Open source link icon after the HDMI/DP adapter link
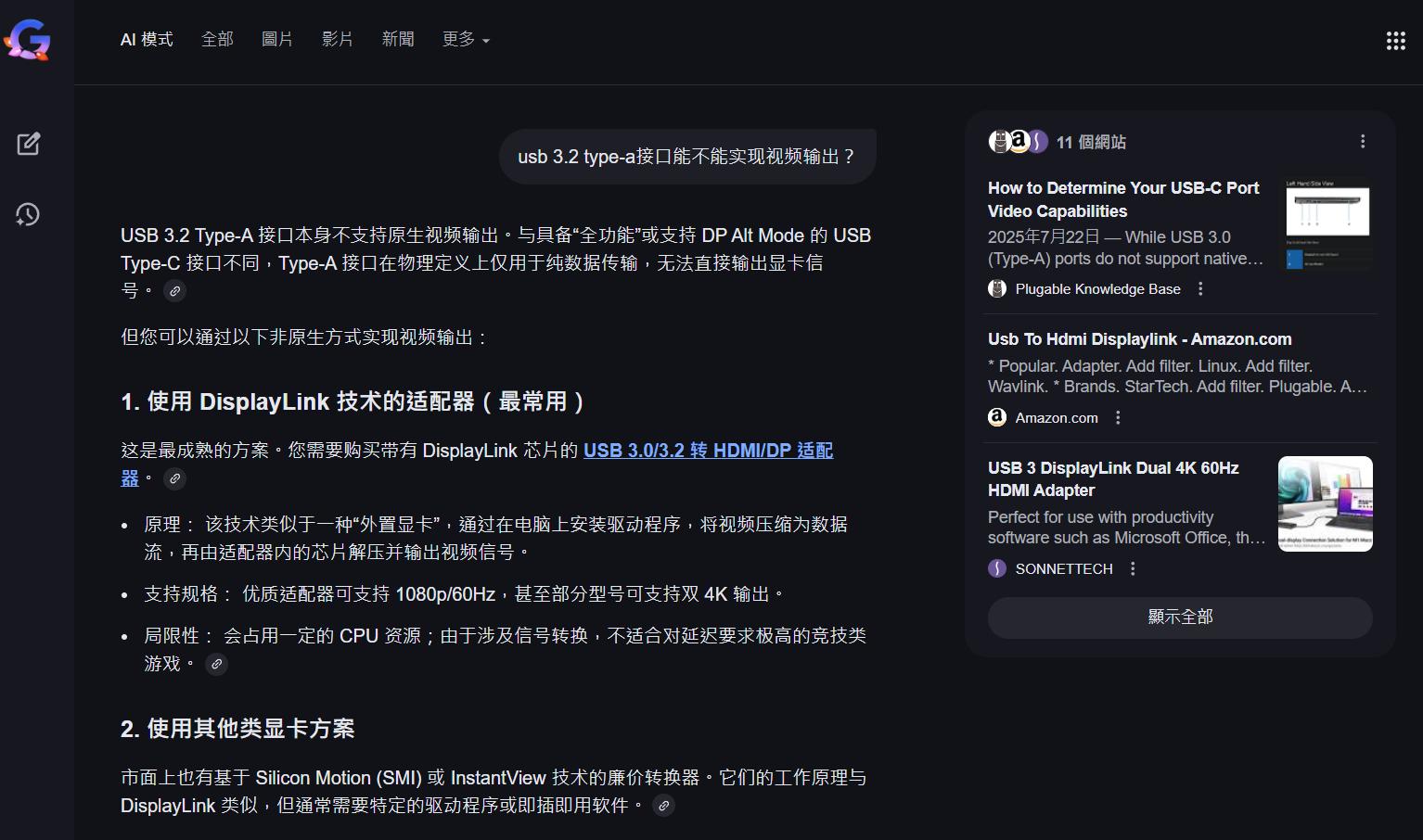This screenshot has height=840, width=1423. tap(174, 479)
